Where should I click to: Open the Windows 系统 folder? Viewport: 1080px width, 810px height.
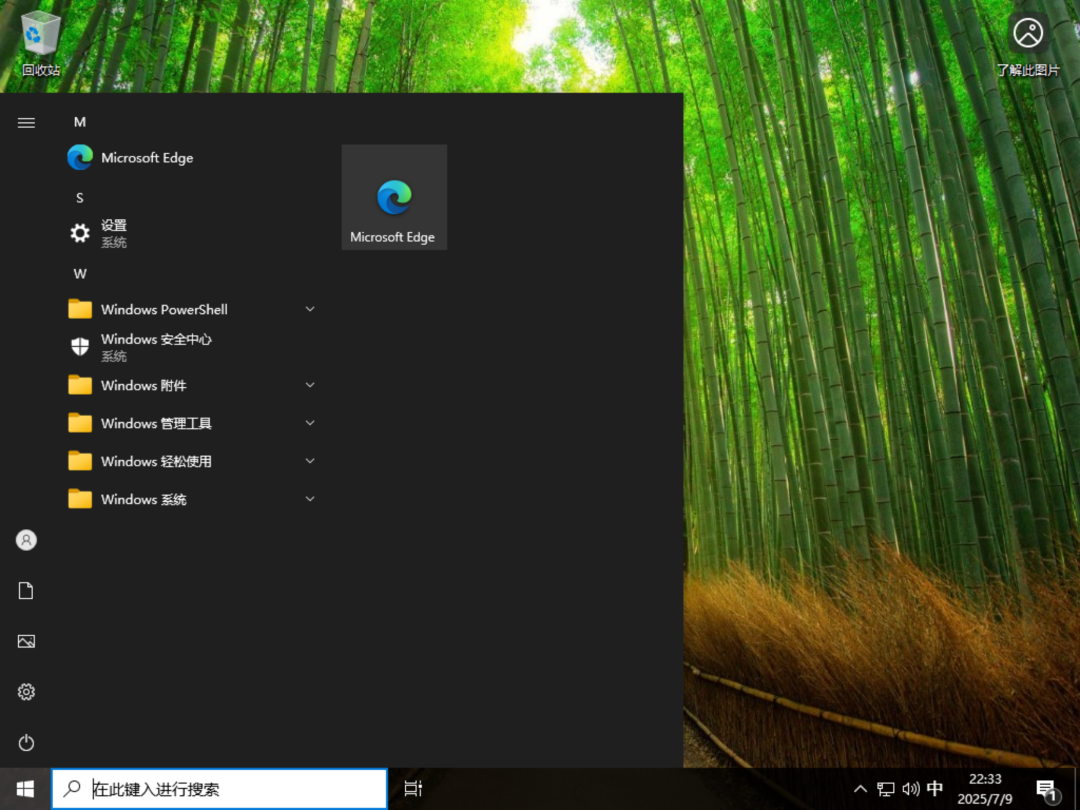[x=191, y=499]
